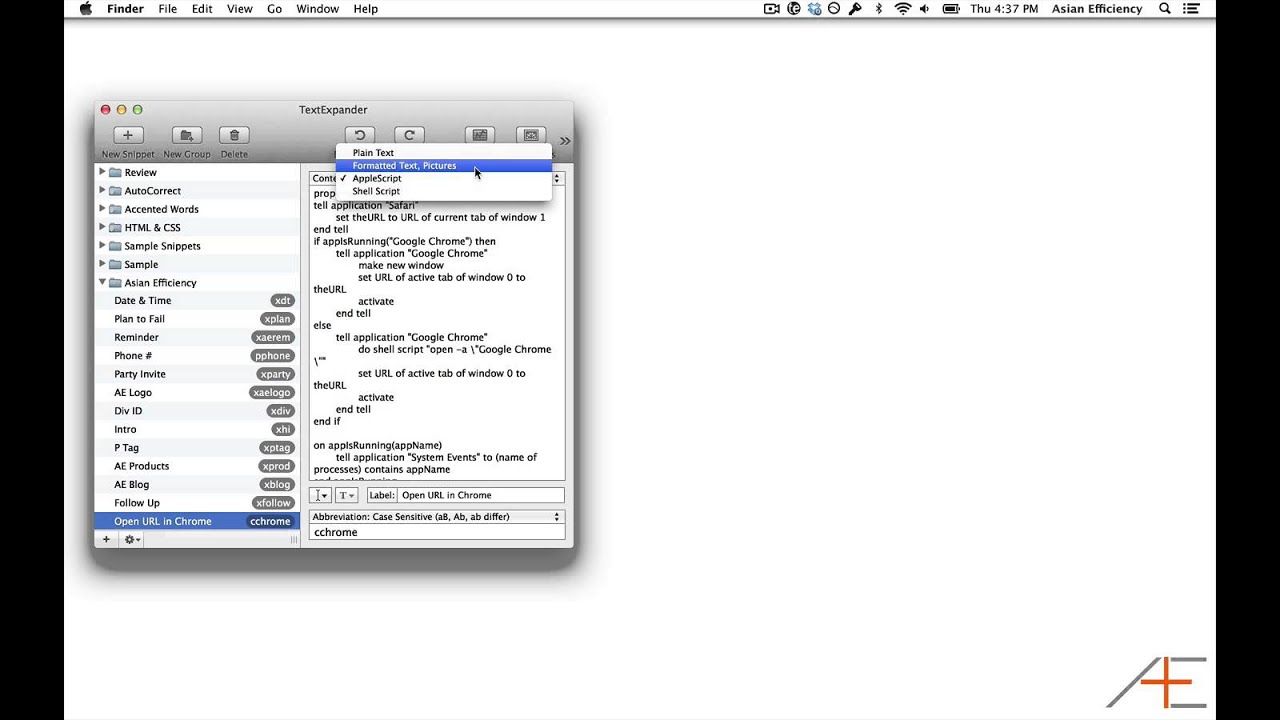Click the battery status icon
Screen dimensions: 1280x720
pyautogui.click(x=951, y=9)
